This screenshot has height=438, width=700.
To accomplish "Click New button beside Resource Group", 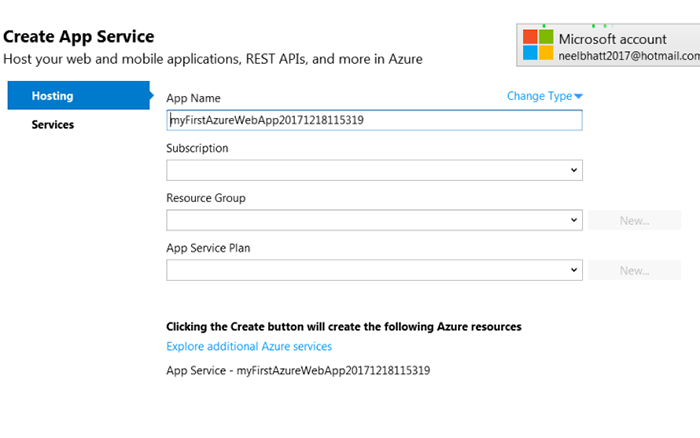I will pos(634,220).
